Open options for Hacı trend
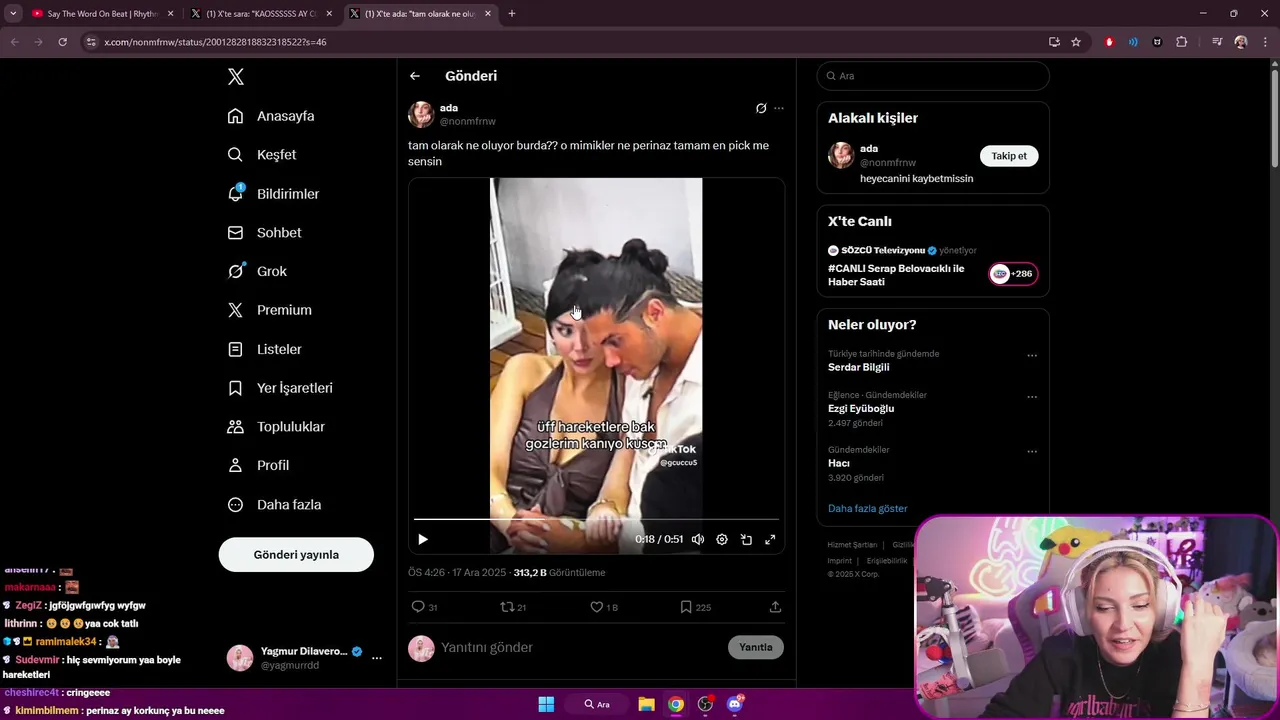The height and width of the screenshot is (720, 1280). point(1032,451)
